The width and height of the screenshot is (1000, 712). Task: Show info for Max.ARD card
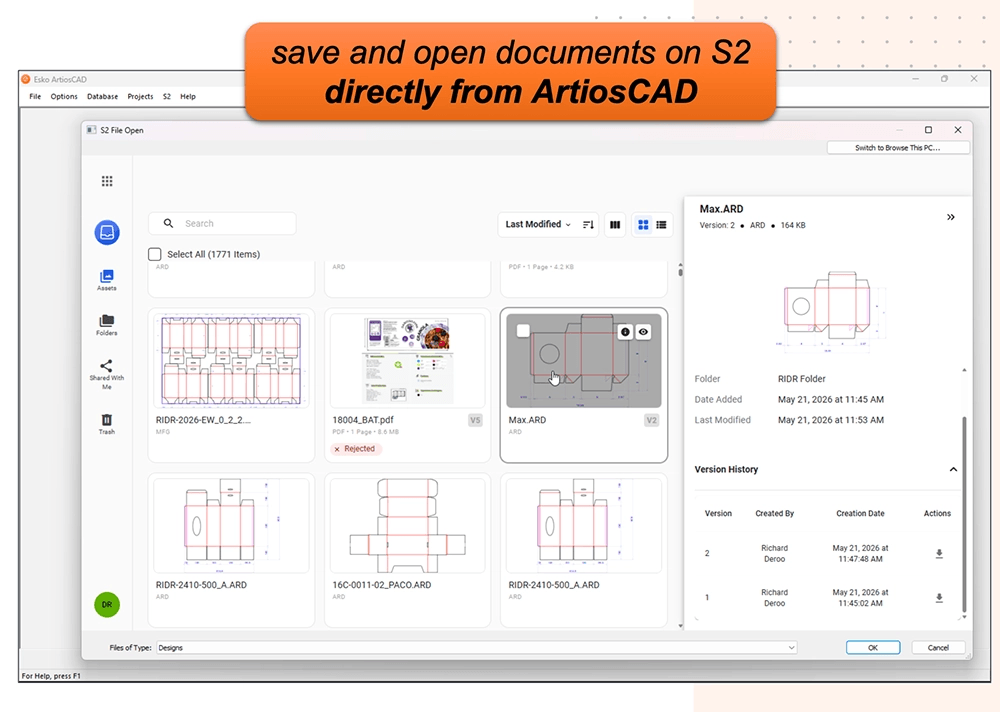[625, 332]
